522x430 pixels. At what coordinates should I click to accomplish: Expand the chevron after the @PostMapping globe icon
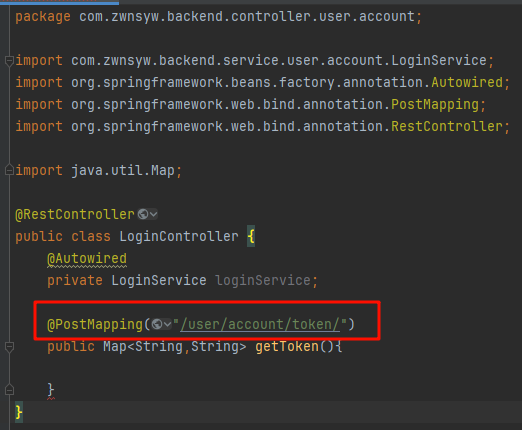coord(167,324)
